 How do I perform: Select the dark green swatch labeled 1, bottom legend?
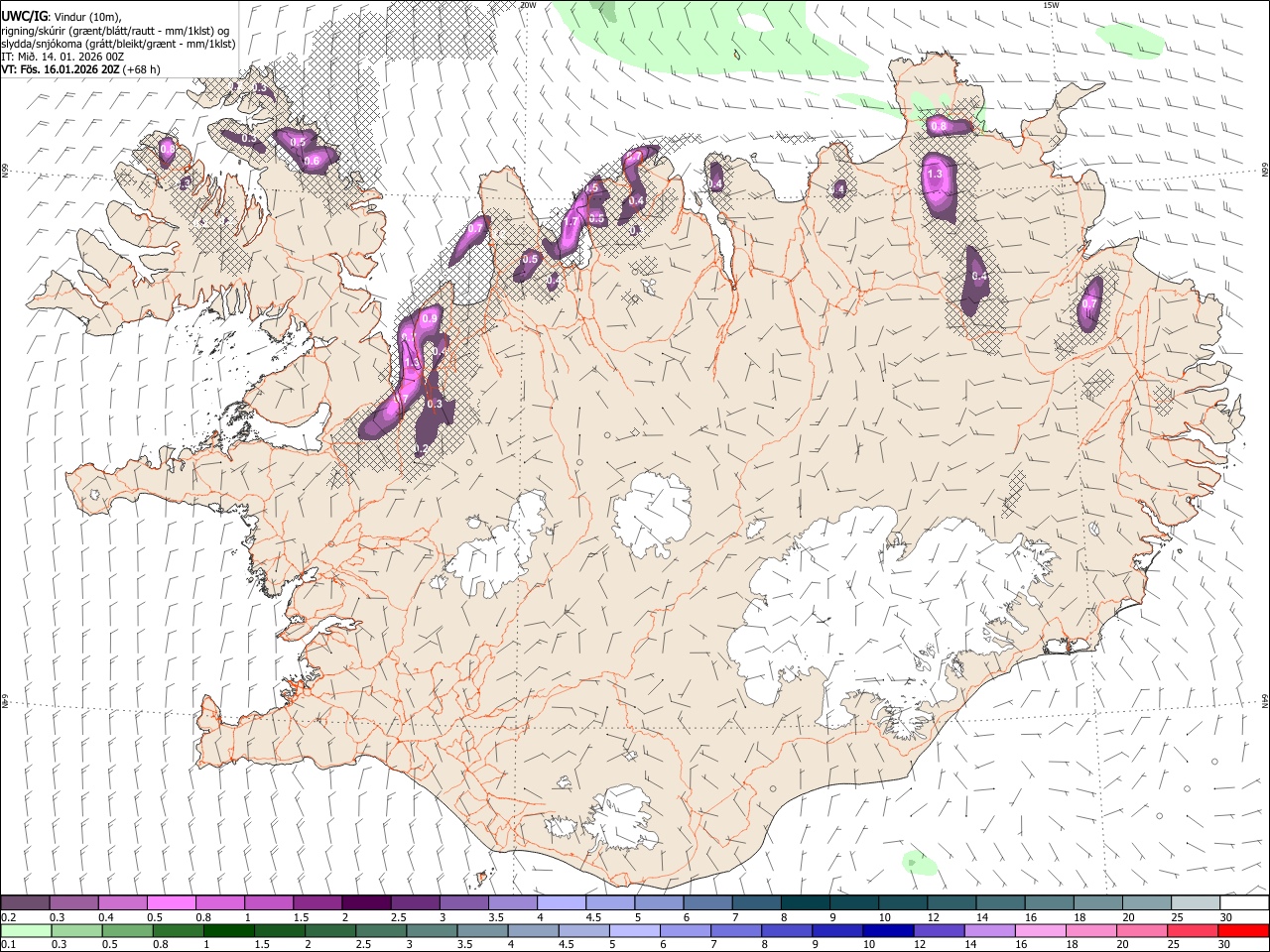pos(228,930)
